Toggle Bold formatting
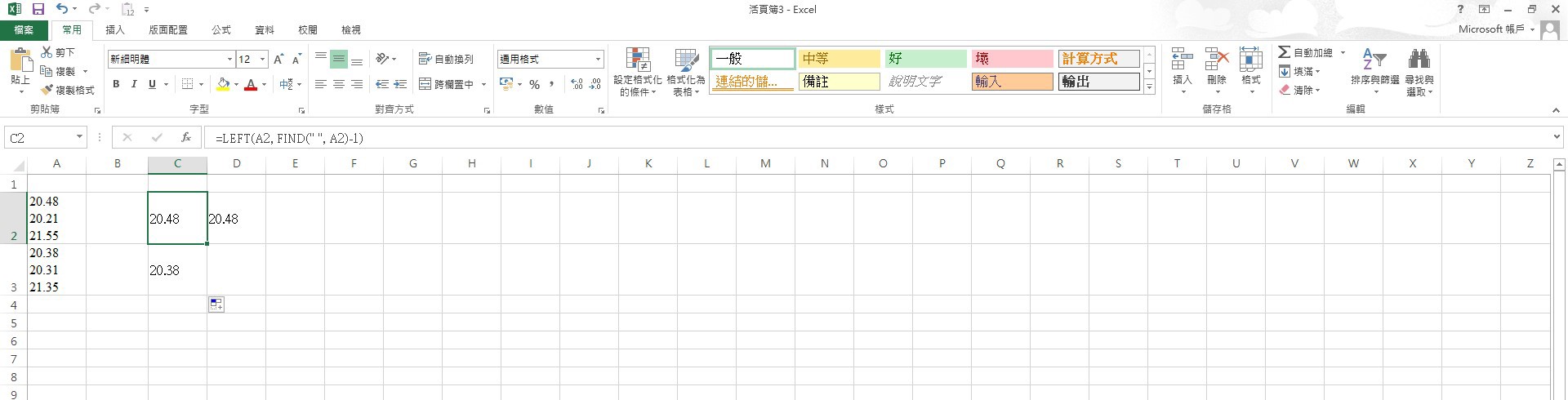1568x400 pixels. tap(116, 84)
